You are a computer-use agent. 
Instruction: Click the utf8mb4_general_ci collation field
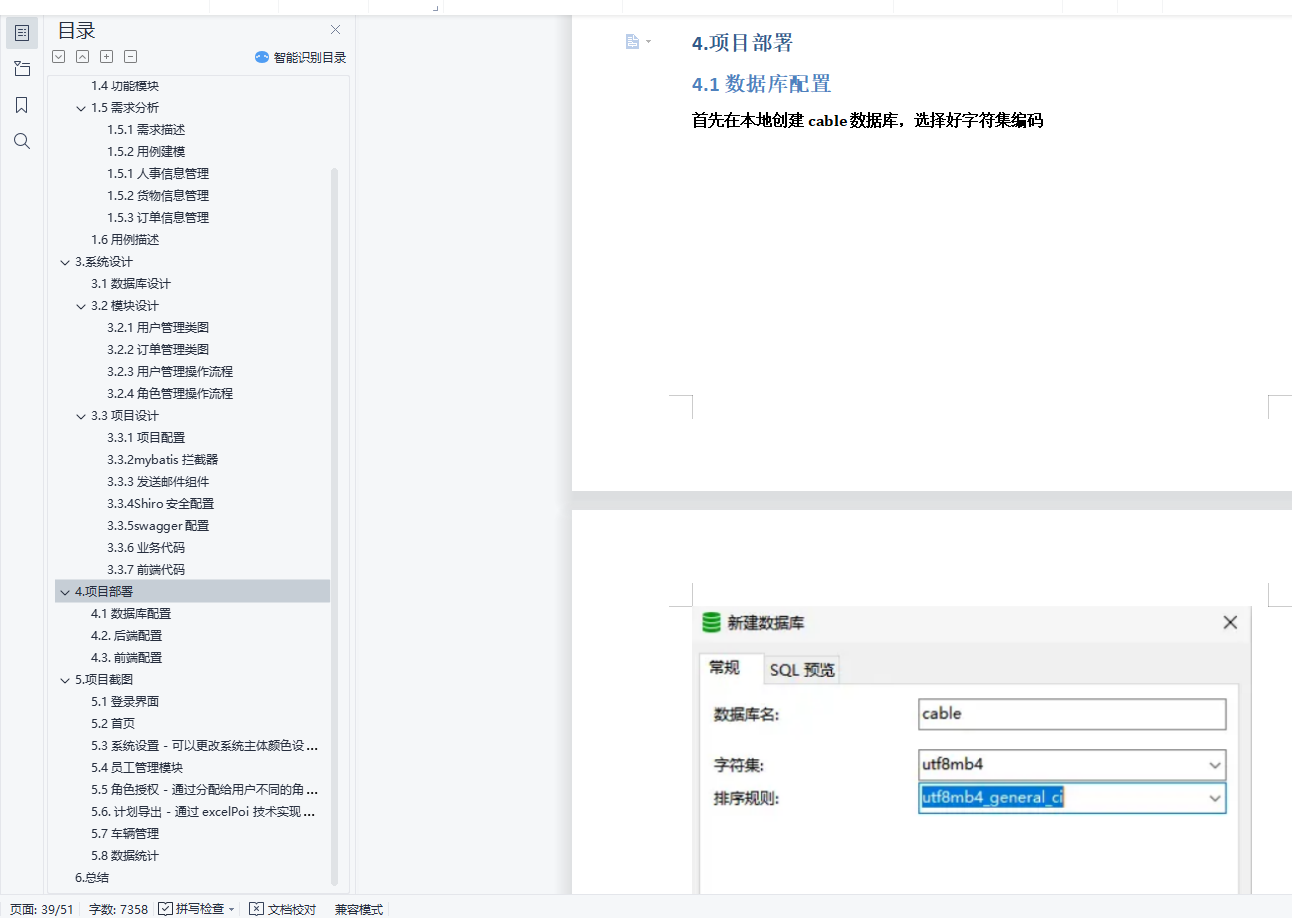pos(1072,798)
